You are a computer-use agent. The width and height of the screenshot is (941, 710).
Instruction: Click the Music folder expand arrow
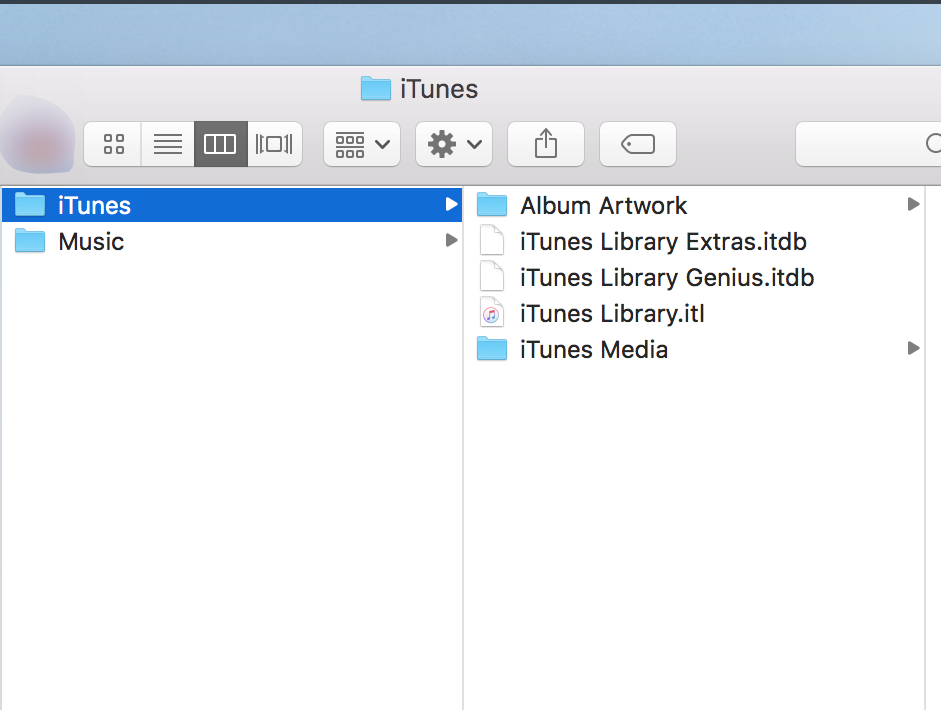point(452,241)
